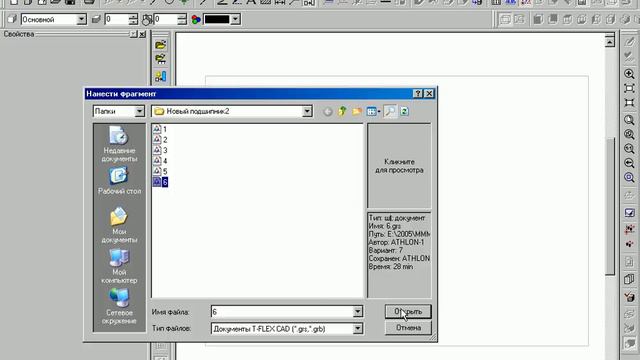Open the Основной line type dropdown

82,19
